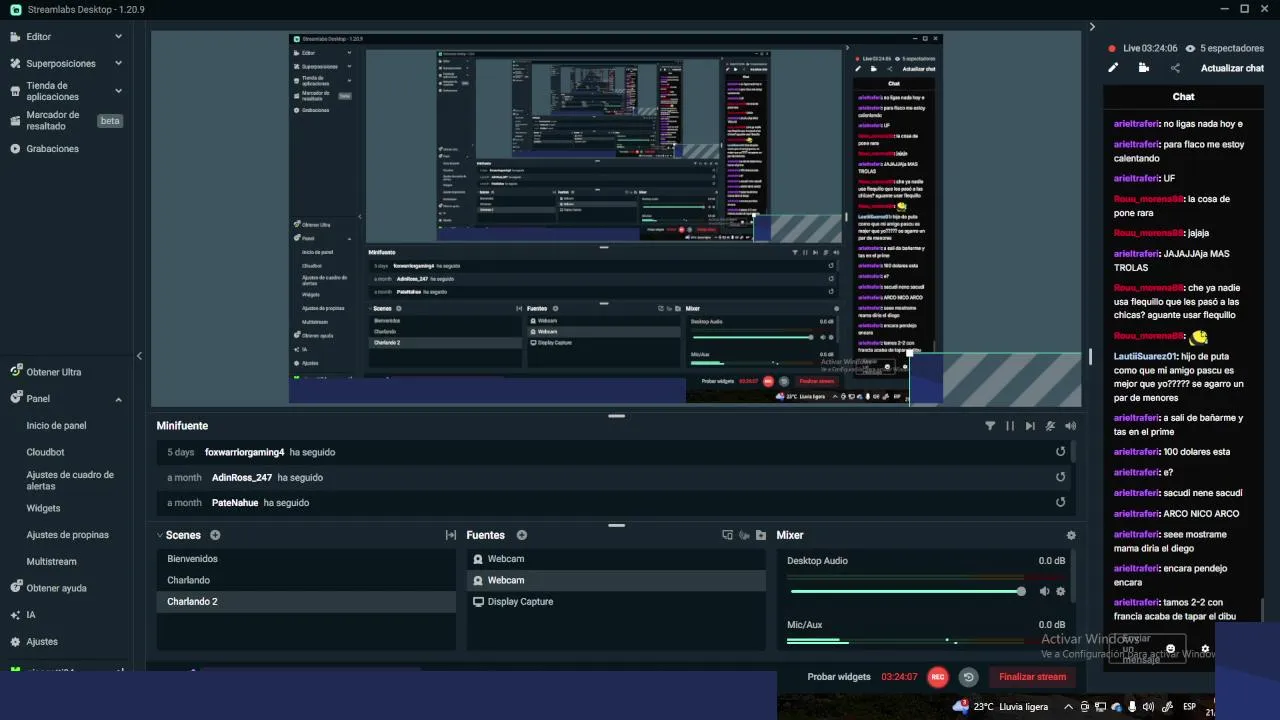Open Cloudbot settings
Viewport: 1280px width, 720px height.
pyautogui.click(x=45, y=452)
